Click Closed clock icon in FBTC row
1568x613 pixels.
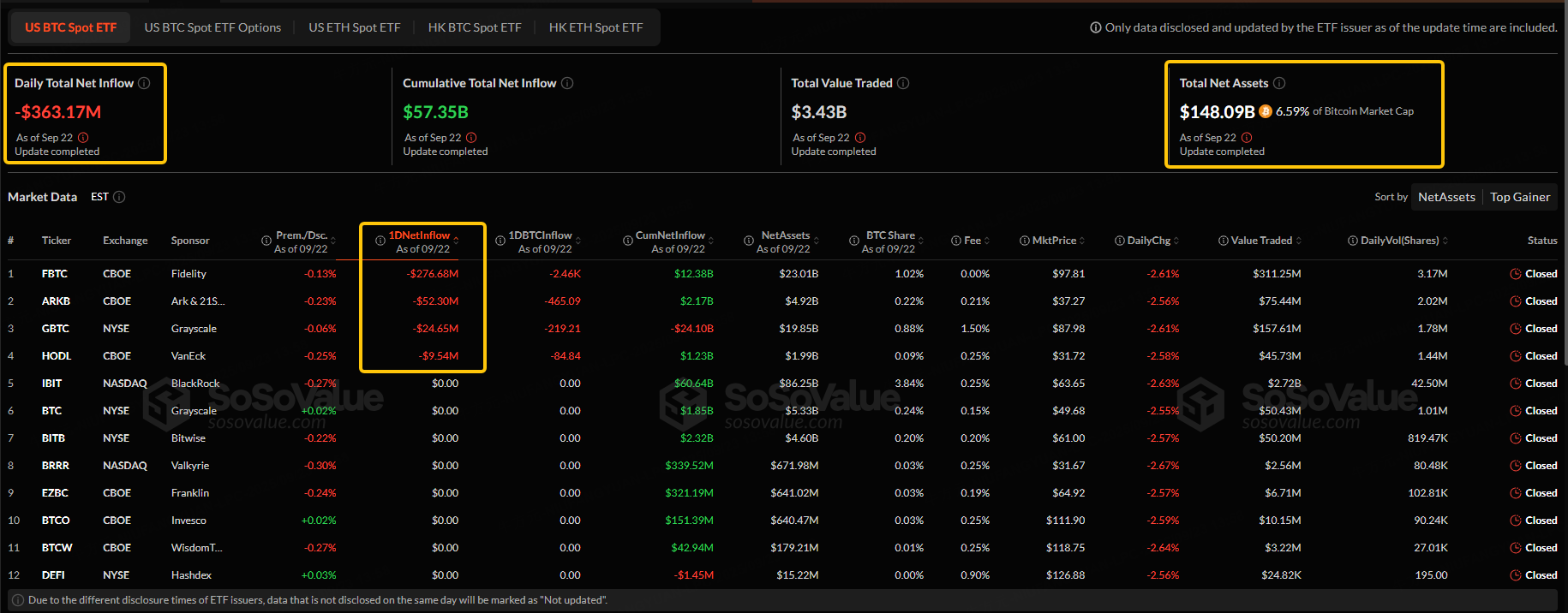pos(1516,274)
